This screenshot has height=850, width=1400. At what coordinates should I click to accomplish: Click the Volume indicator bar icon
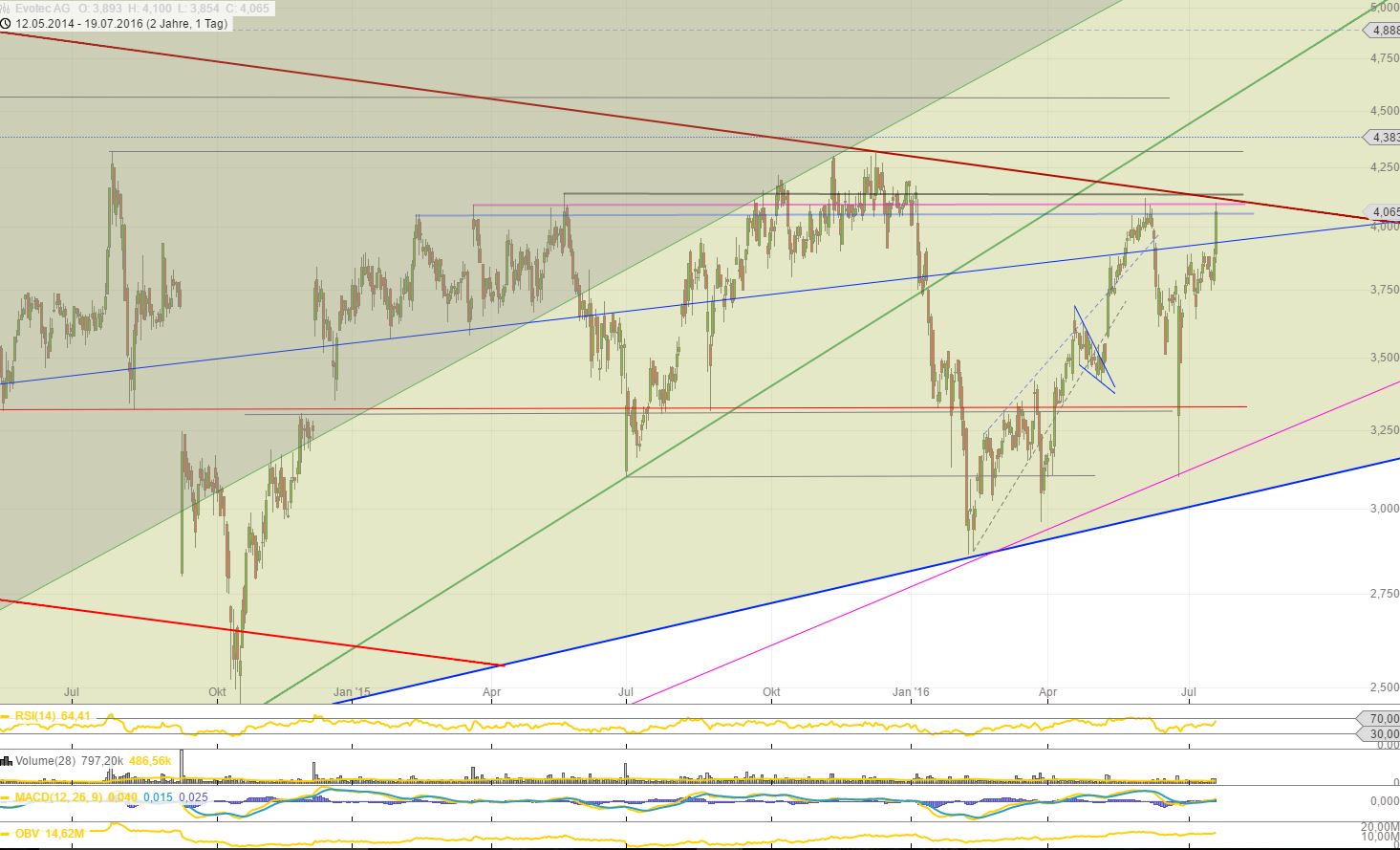[x=7, y=761]
